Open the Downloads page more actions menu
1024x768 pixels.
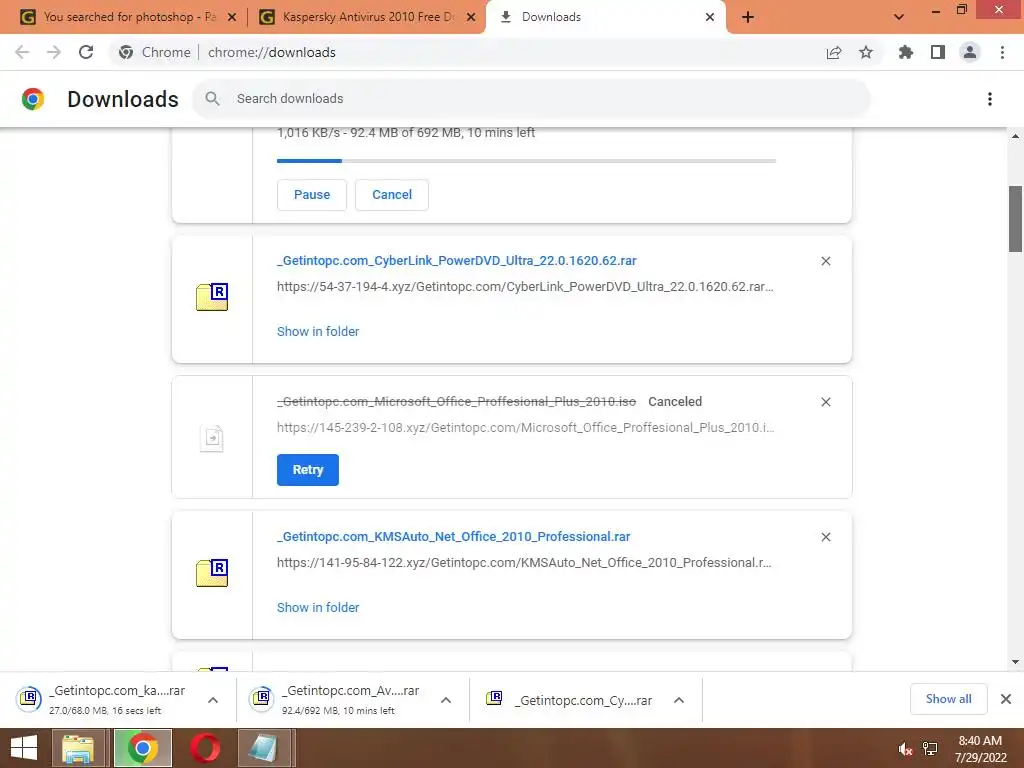(x=990, y=99)
